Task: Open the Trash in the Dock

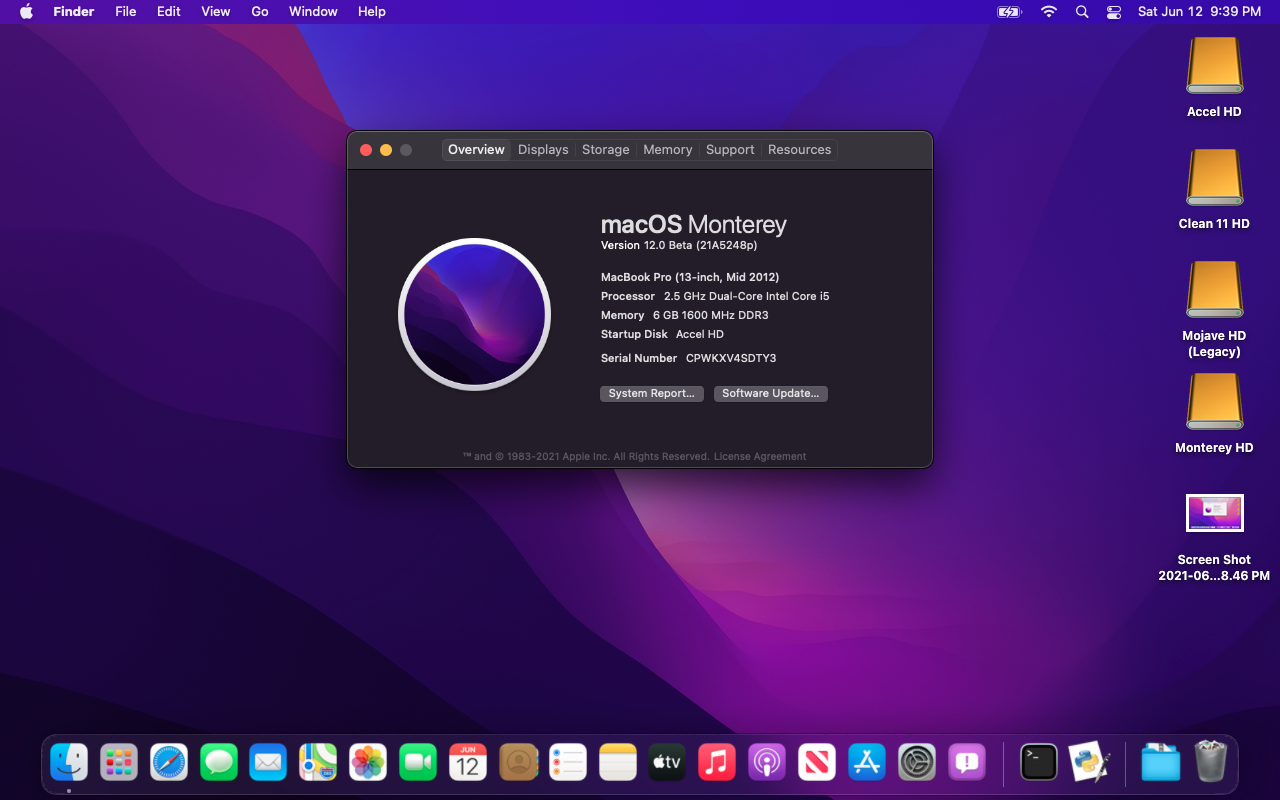Action: [x=1210, y=763]
